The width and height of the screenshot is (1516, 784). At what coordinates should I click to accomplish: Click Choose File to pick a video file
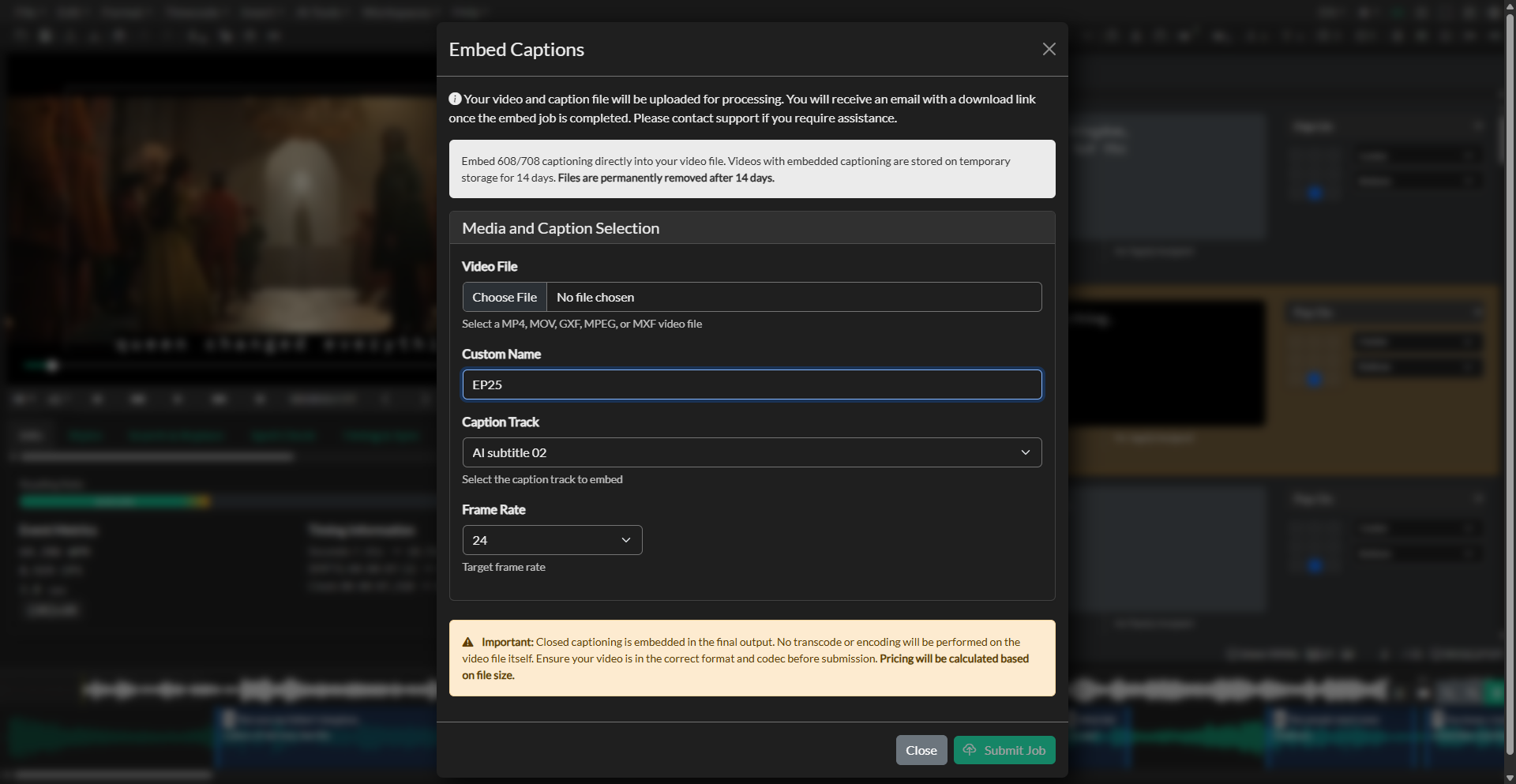[504, 297]
